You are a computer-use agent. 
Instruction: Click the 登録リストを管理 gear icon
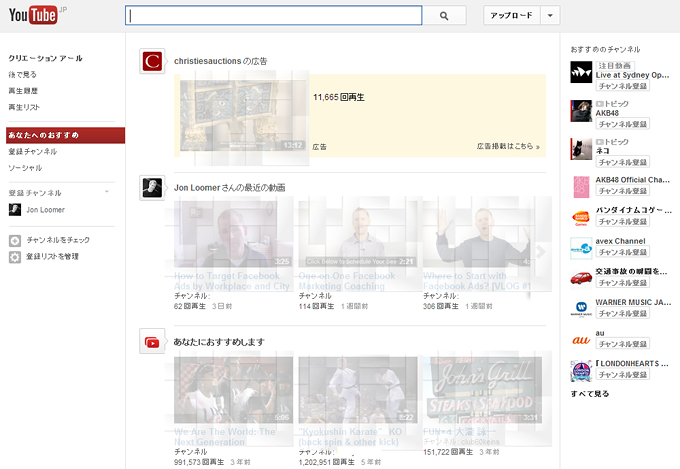[x=15, y=257]
